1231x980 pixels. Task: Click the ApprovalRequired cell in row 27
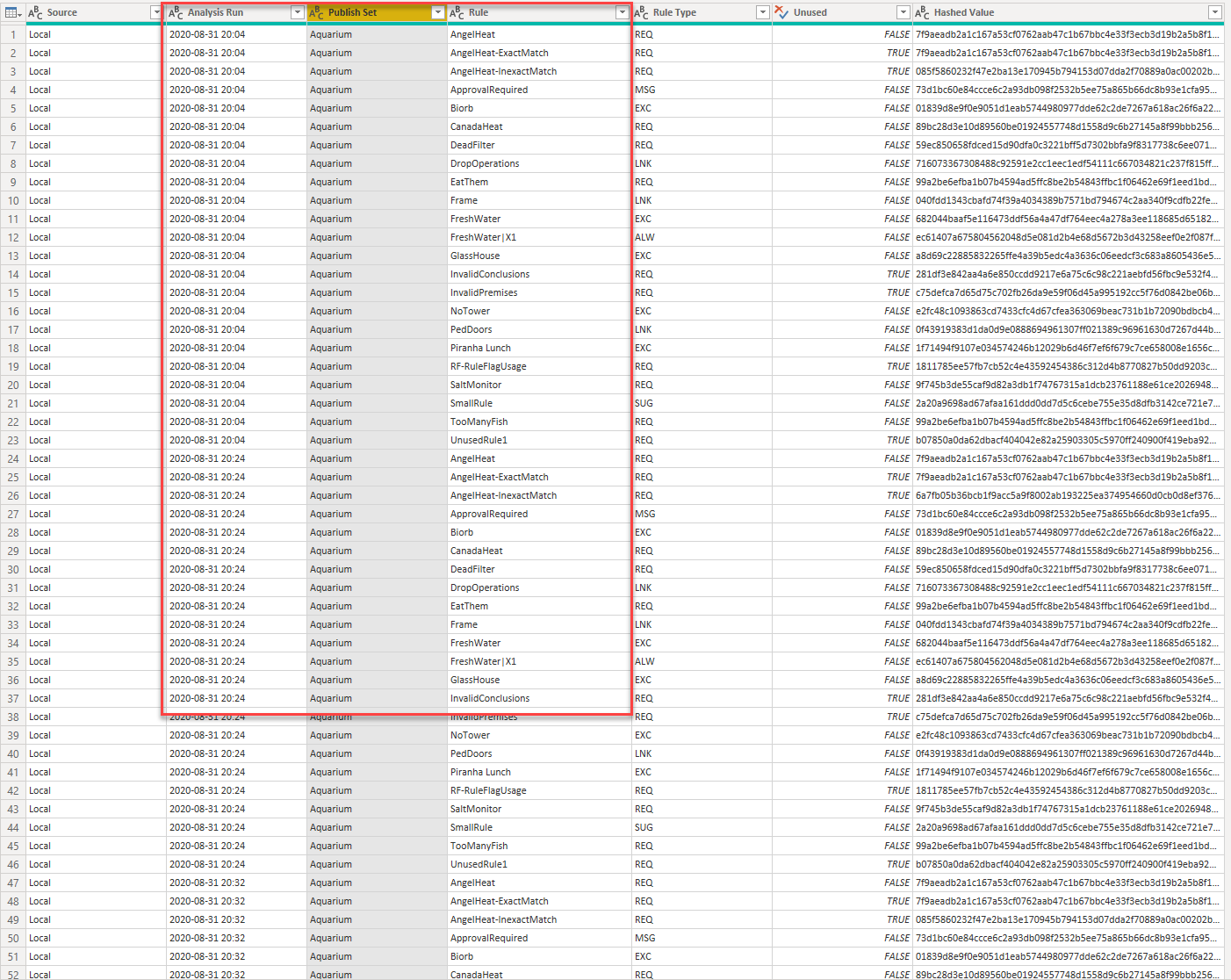[539, 514]
